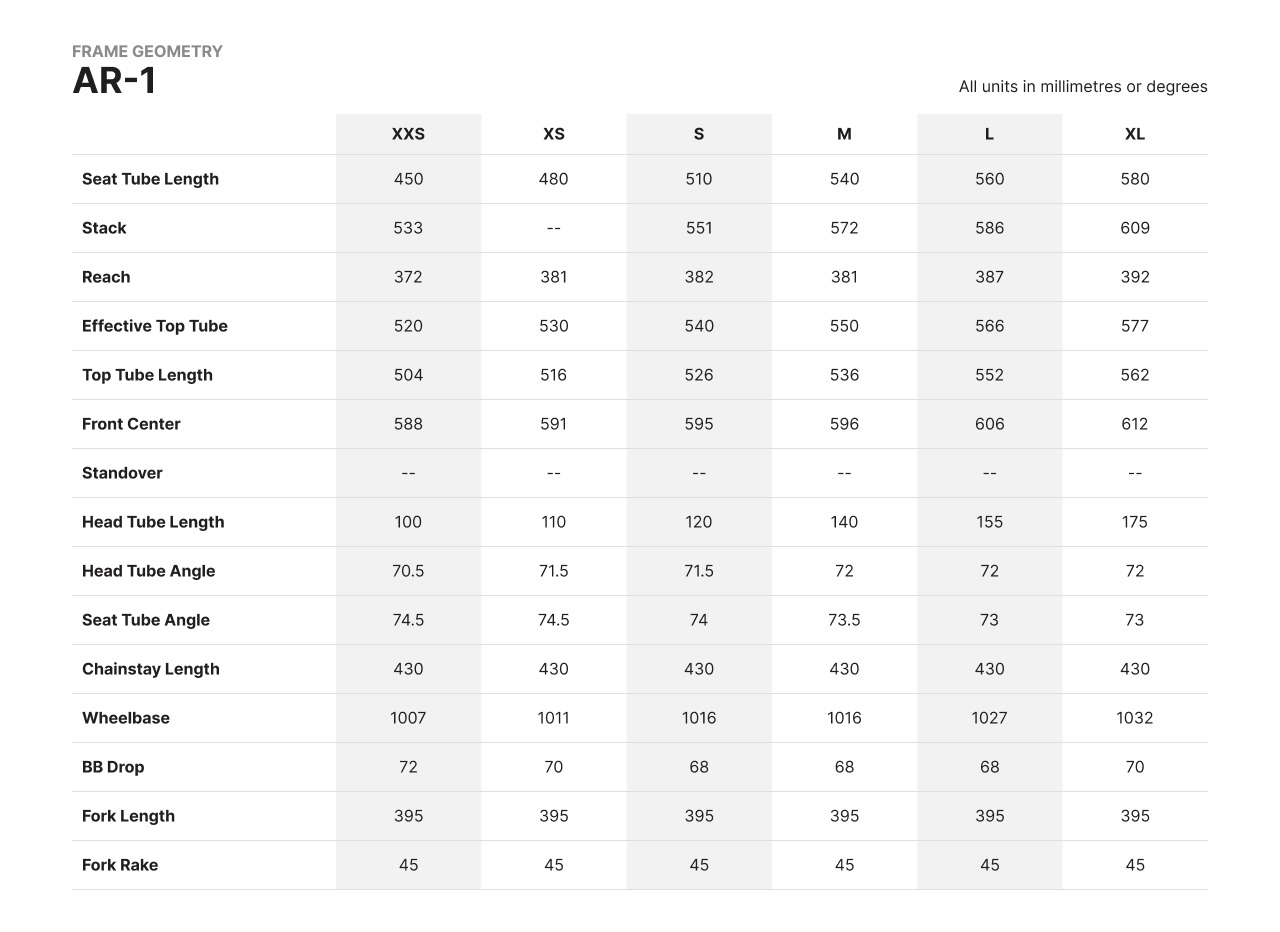Viewport: 1280px width, 932px height.
Task: Click the AR-1 heading title
Action: click(115, 81)
